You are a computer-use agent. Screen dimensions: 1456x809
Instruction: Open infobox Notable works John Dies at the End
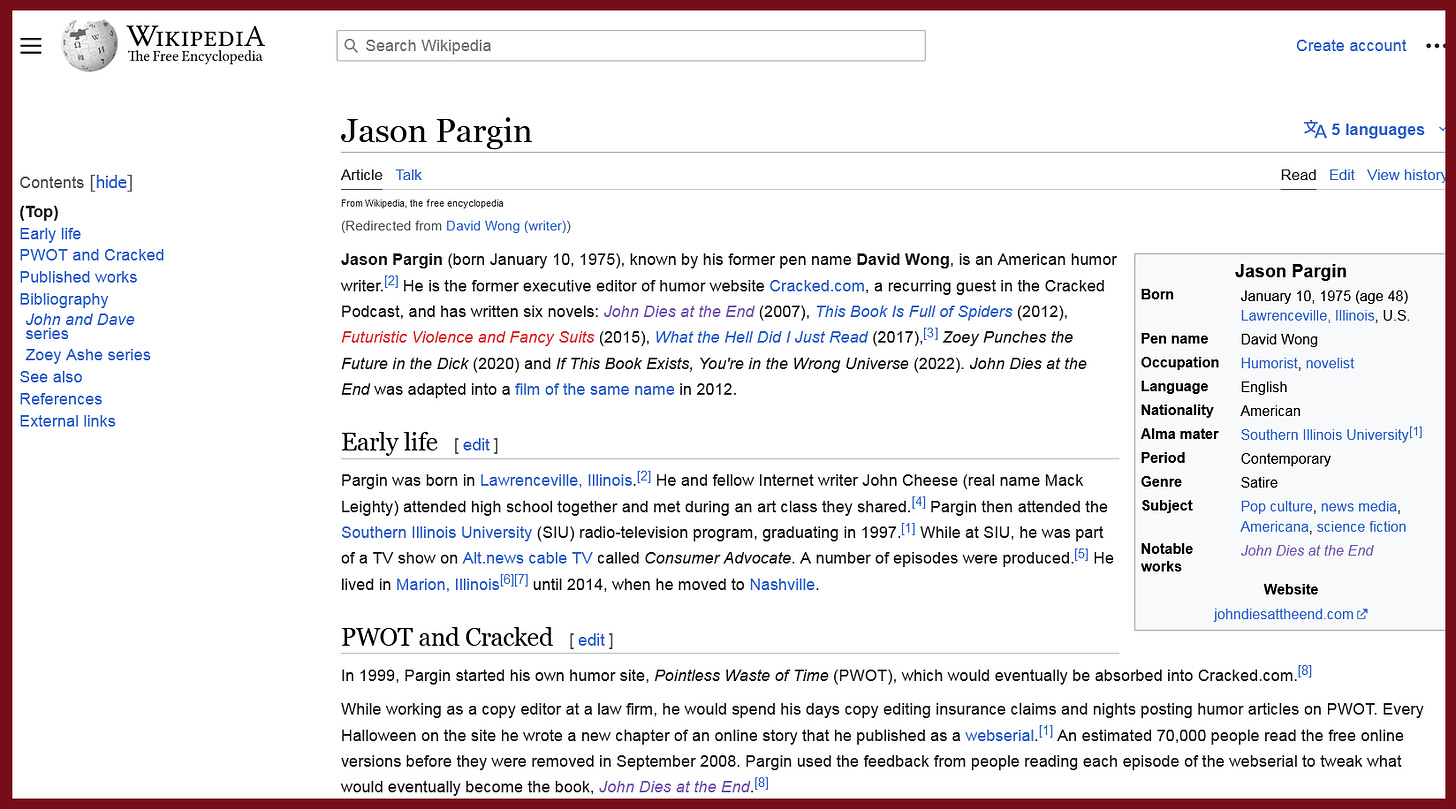click(1307, 550)
